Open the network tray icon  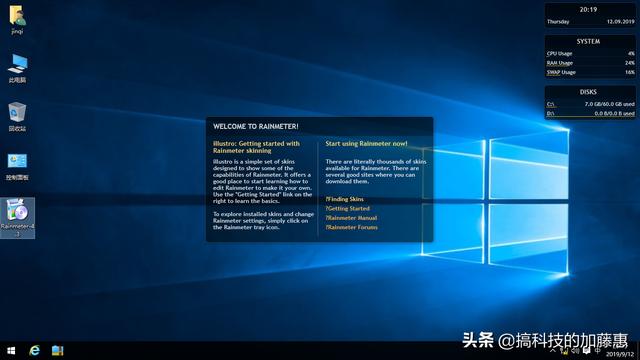564,351
